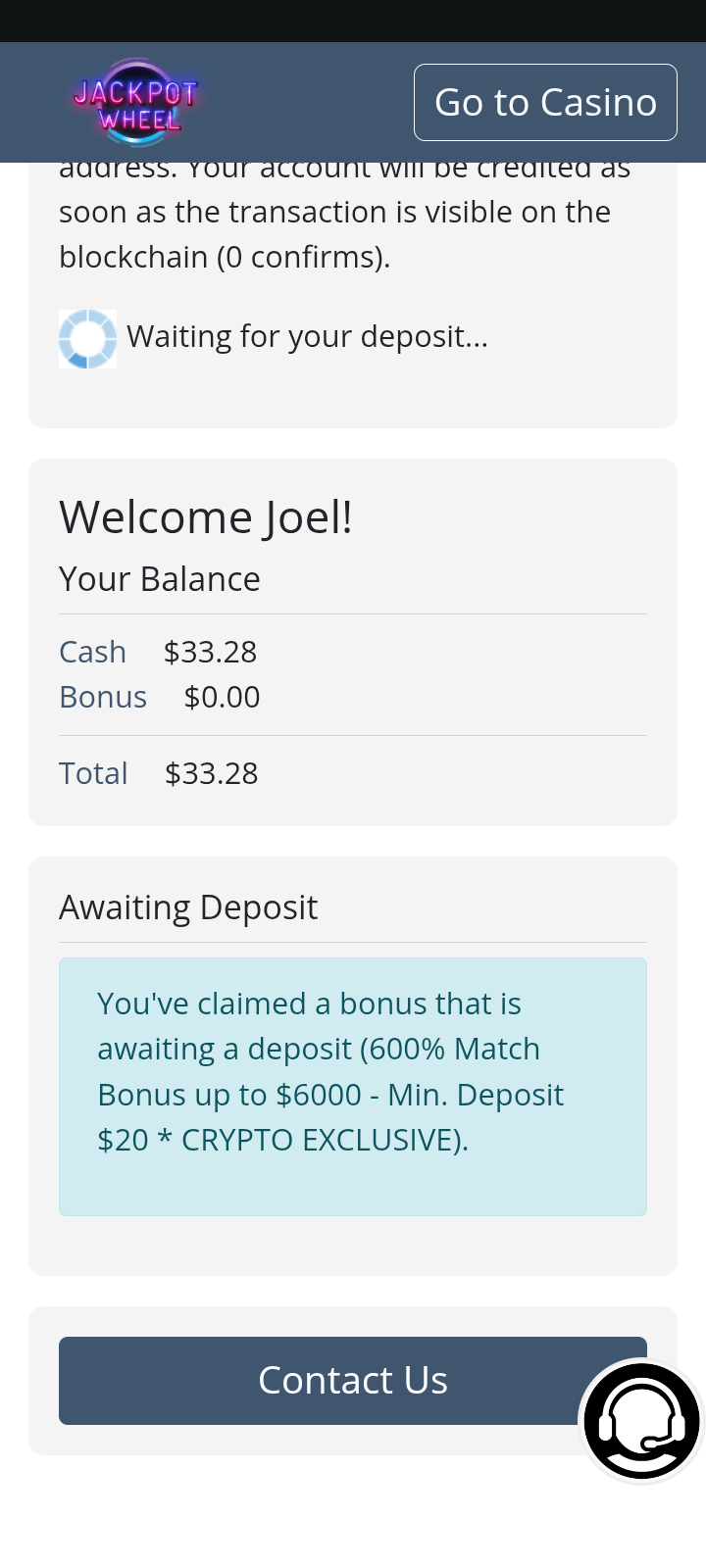Open the live chat headset icon
Screen dimensions: 706x1568
tap(641, 1420)
